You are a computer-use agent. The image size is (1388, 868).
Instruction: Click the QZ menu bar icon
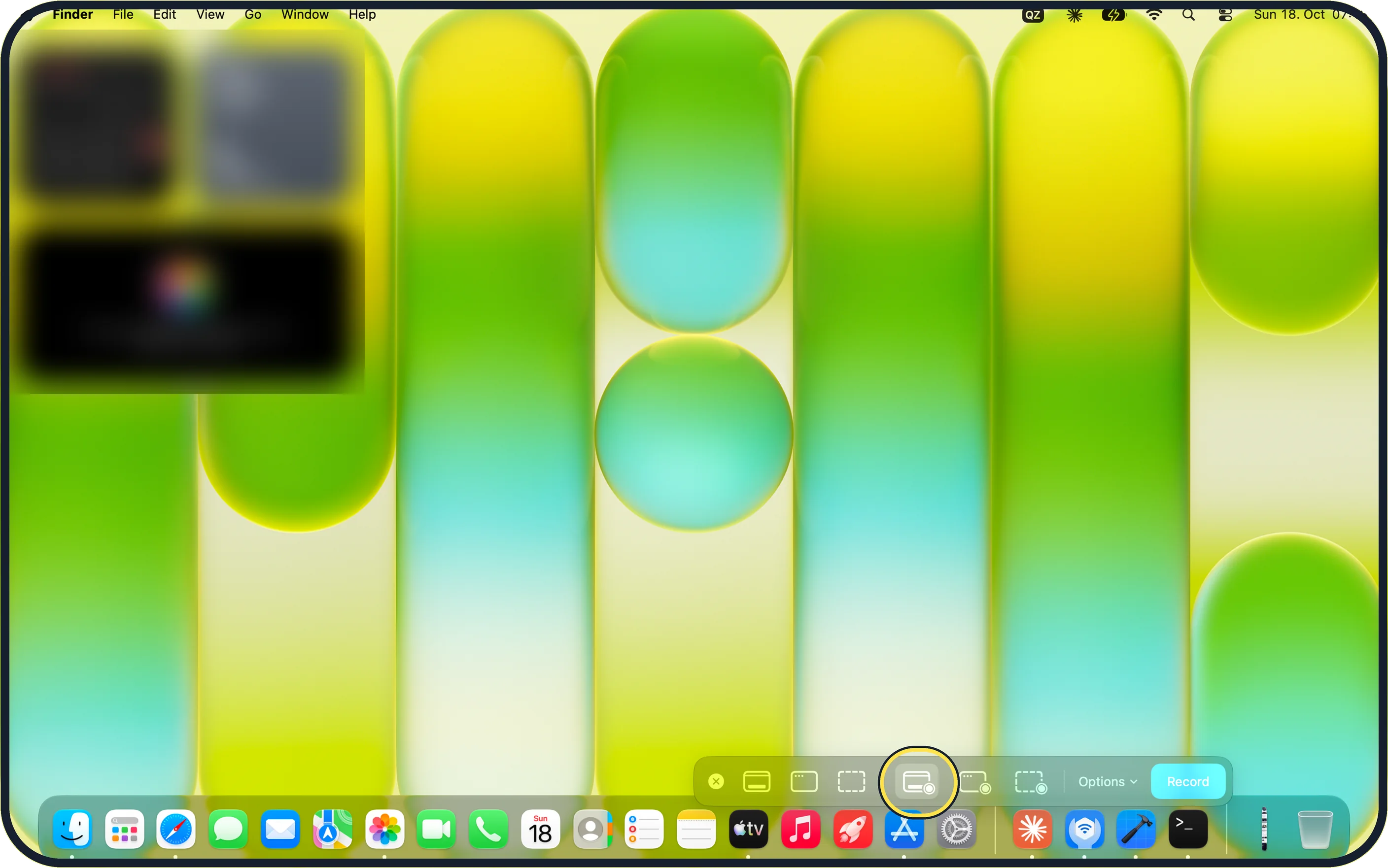(x=1032, y=15)
